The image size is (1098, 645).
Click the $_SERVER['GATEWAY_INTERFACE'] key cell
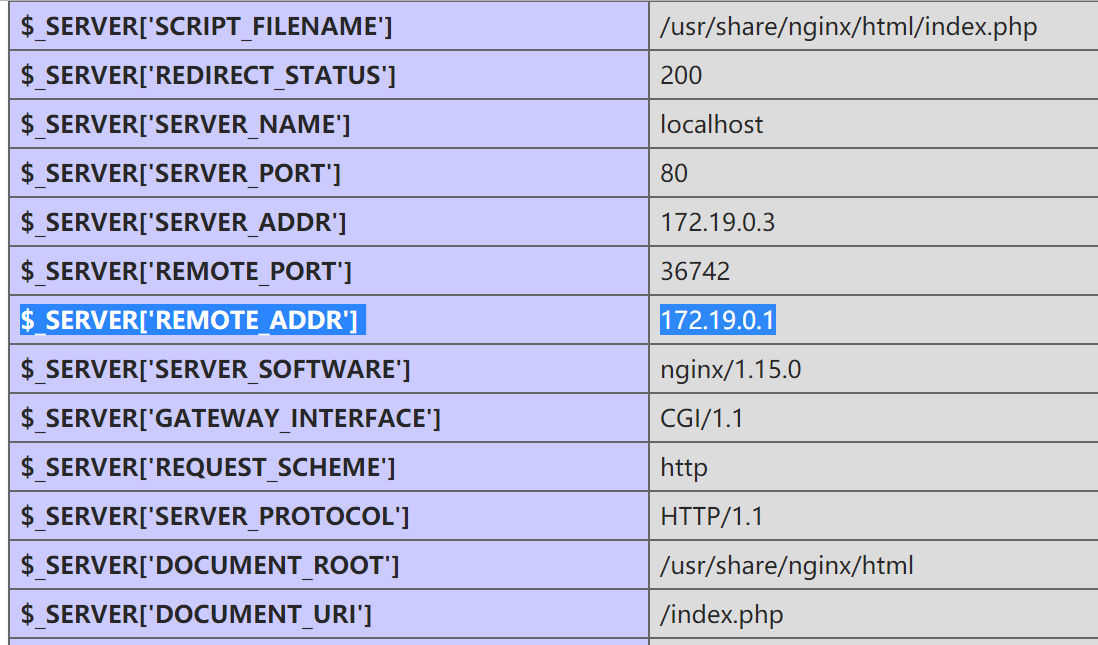pos(329,418)
